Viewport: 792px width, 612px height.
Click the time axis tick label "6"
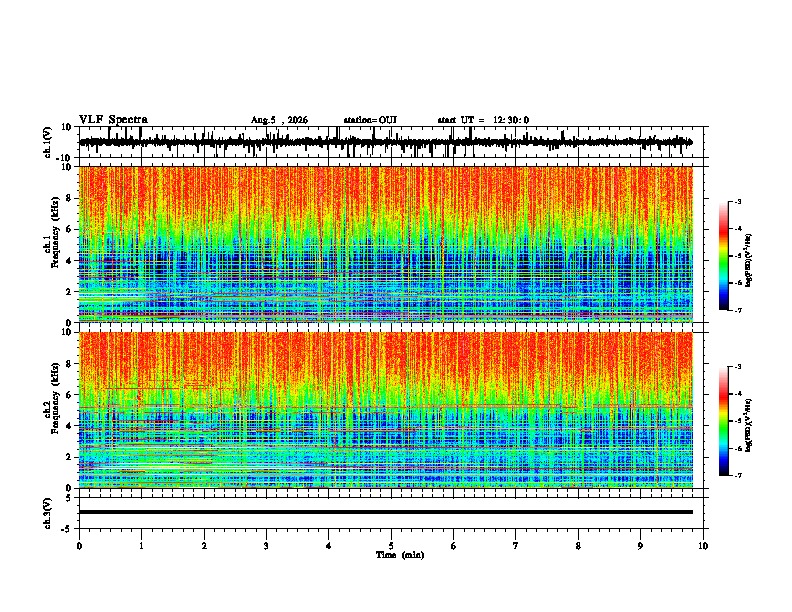tap(454, 546)
